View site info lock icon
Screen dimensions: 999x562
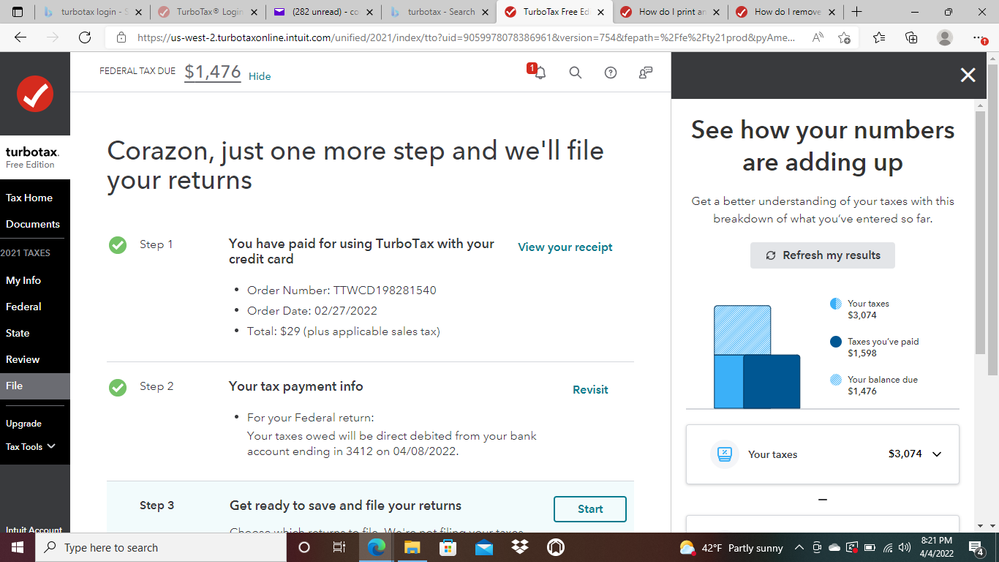coord(121,38)
